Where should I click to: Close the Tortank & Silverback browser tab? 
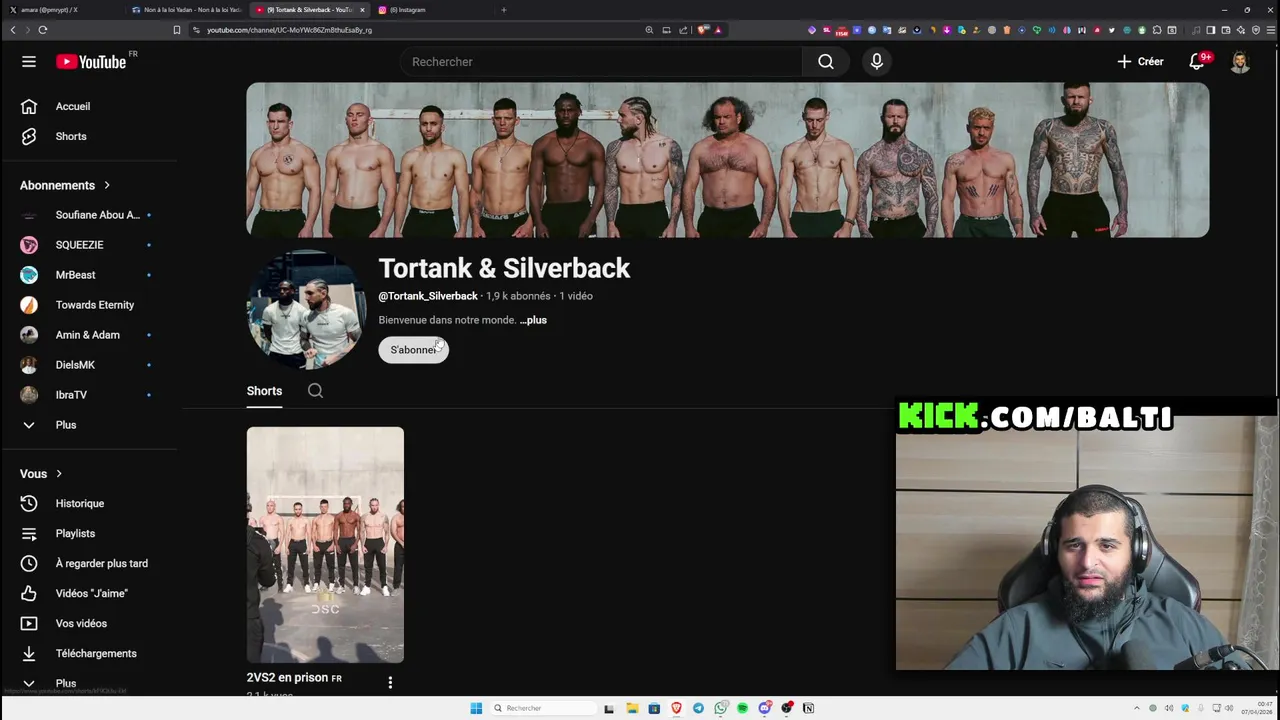point(362,10)
